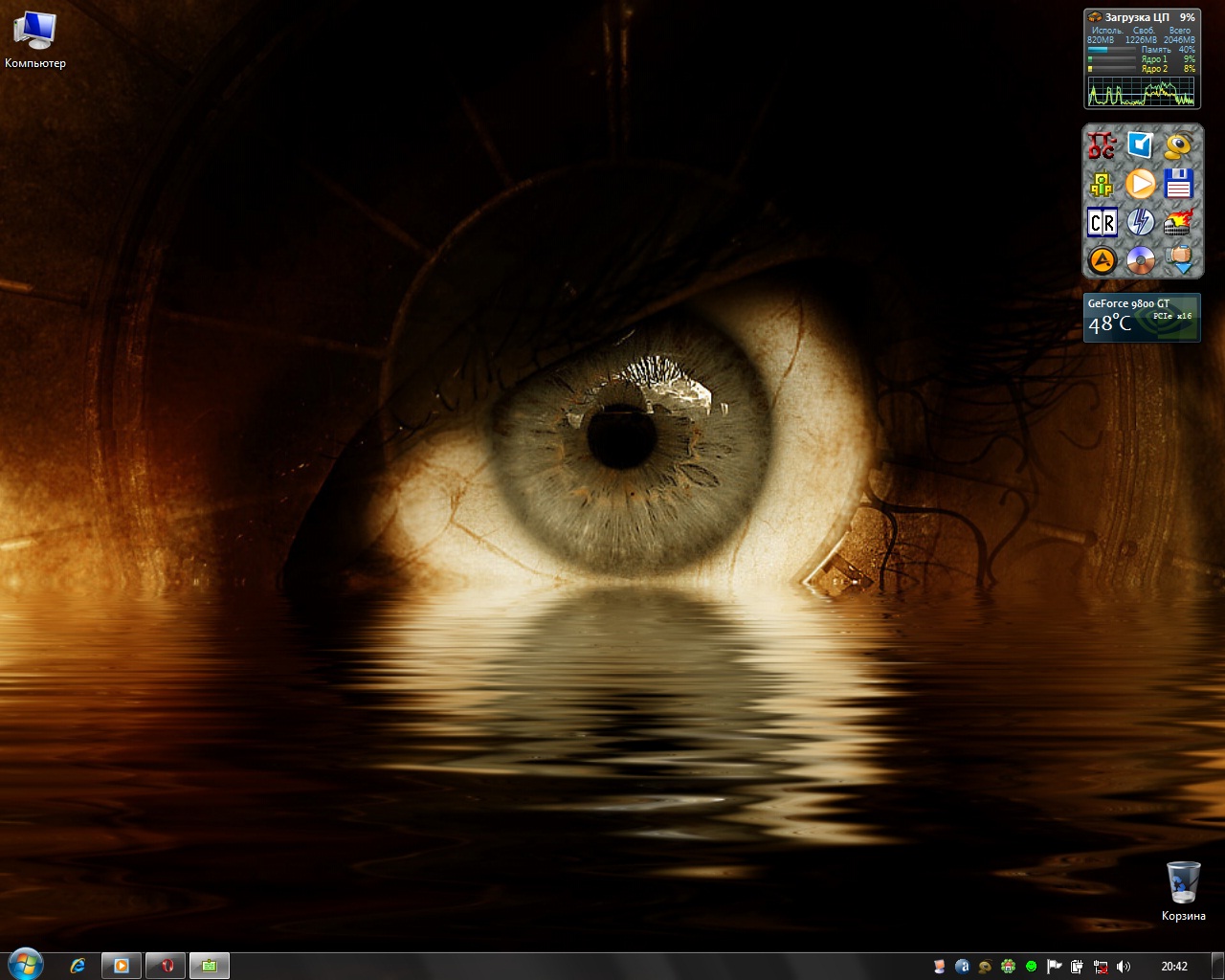Click the green flower house tray icon
Screen dimensions: 1225x980
point(1008,967)
